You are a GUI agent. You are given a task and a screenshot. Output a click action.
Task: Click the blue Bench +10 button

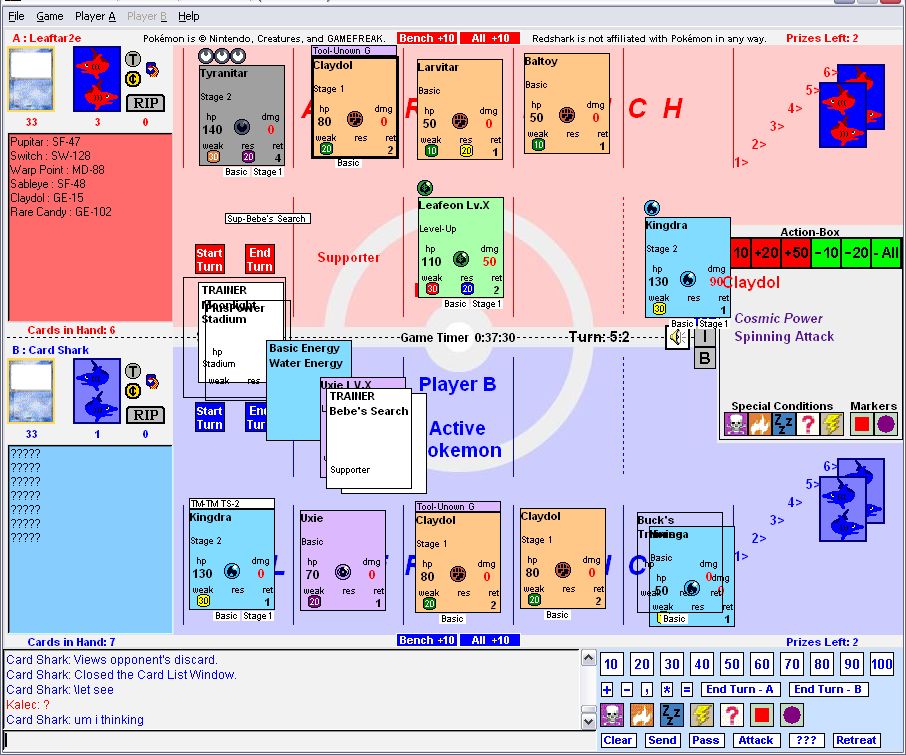tap(427, 640)
